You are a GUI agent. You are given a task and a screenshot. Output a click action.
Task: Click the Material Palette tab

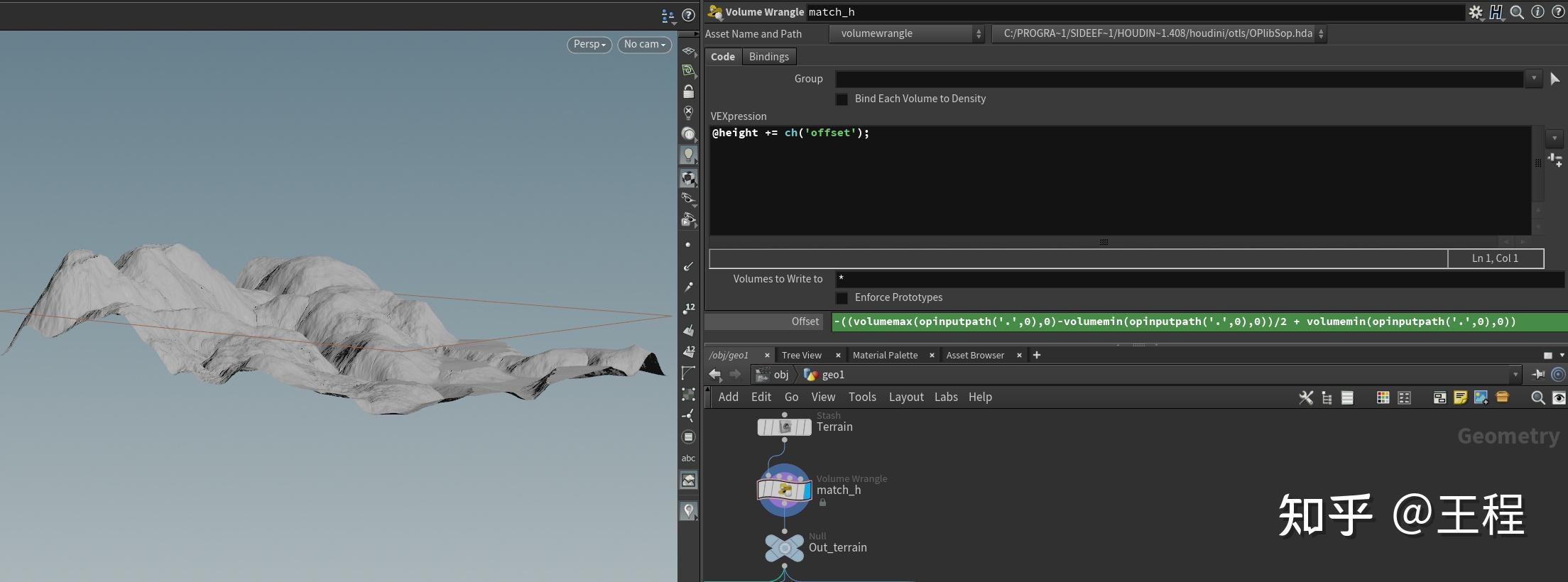(885, 355)
